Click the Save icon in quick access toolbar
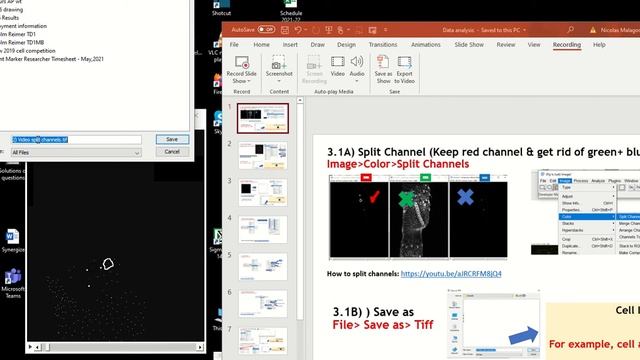The image size is (640, 360). click(x=285, y=30)
